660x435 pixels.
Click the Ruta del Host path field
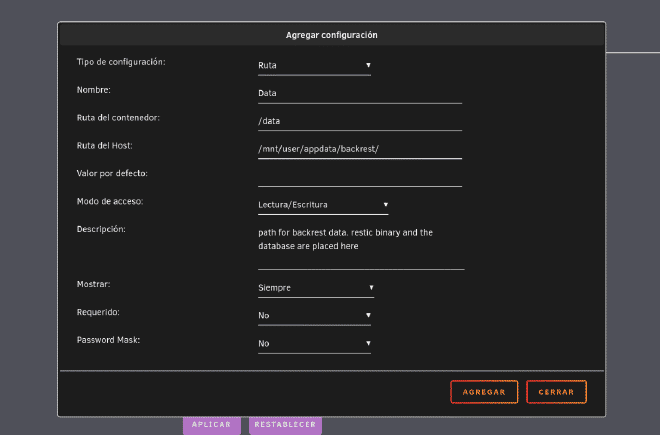(360, 149)
